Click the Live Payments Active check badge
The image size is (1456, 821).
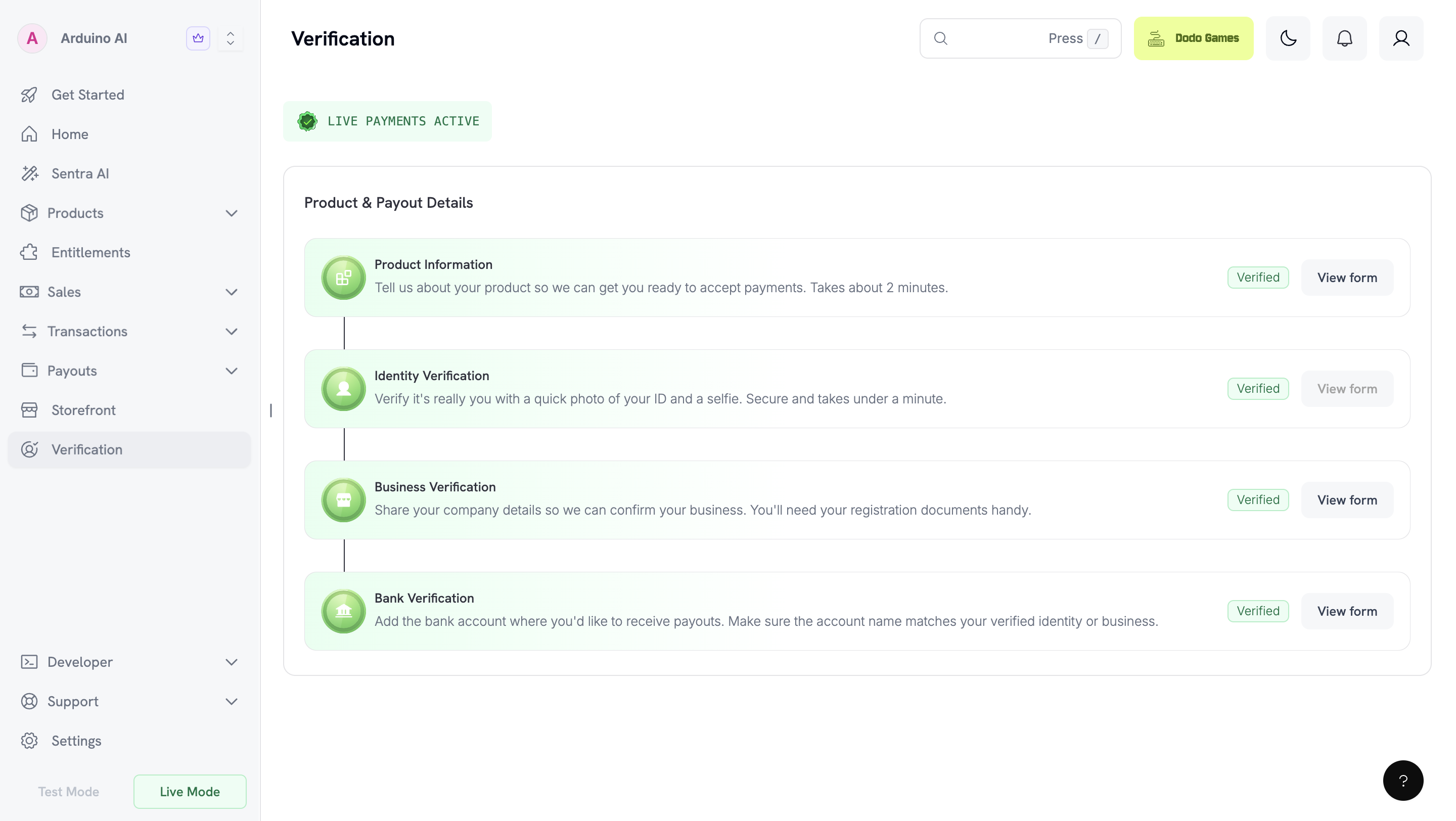click(x=307, y=121)
